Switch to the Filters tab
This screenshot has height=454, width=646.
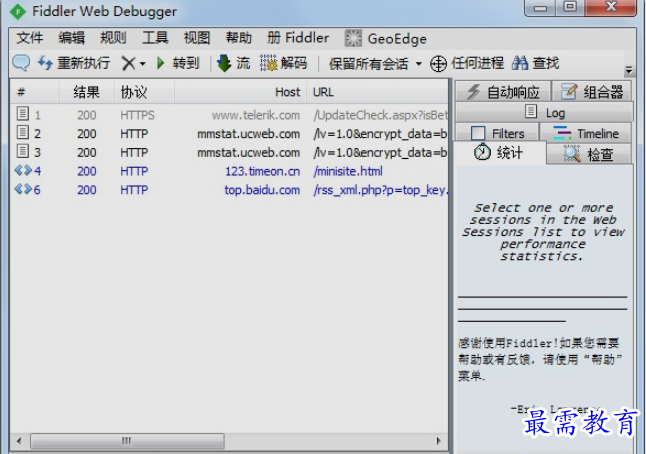497,133
